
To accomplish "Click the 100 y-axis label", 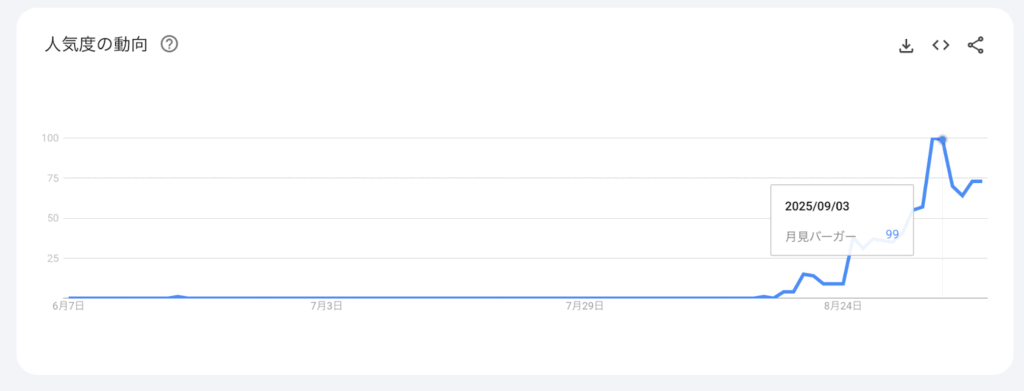I will click(52, 138).
